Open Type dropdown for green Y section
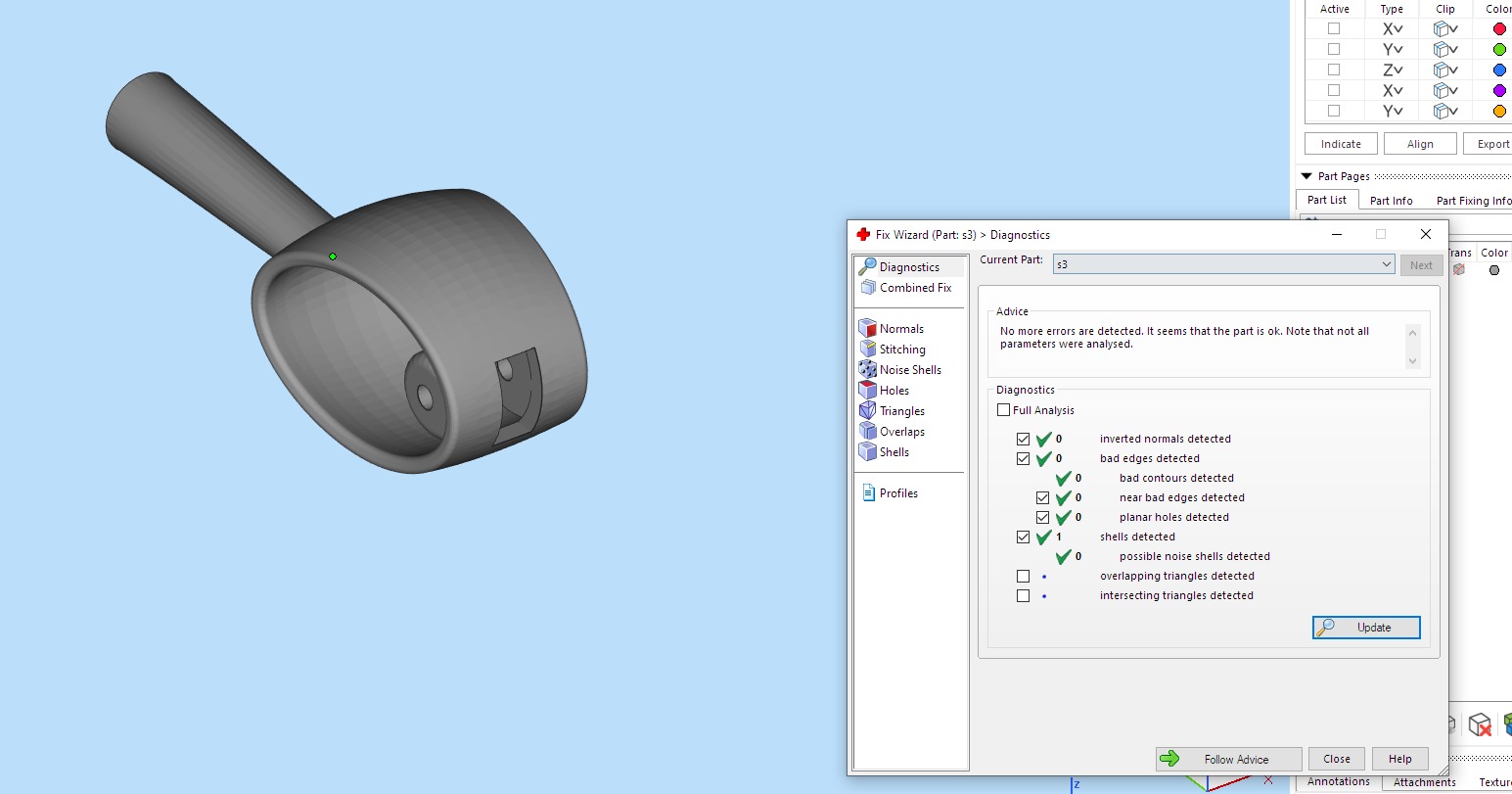Screen dimensions: 1512x794 pyautogui.click(x=1393, y=50)
